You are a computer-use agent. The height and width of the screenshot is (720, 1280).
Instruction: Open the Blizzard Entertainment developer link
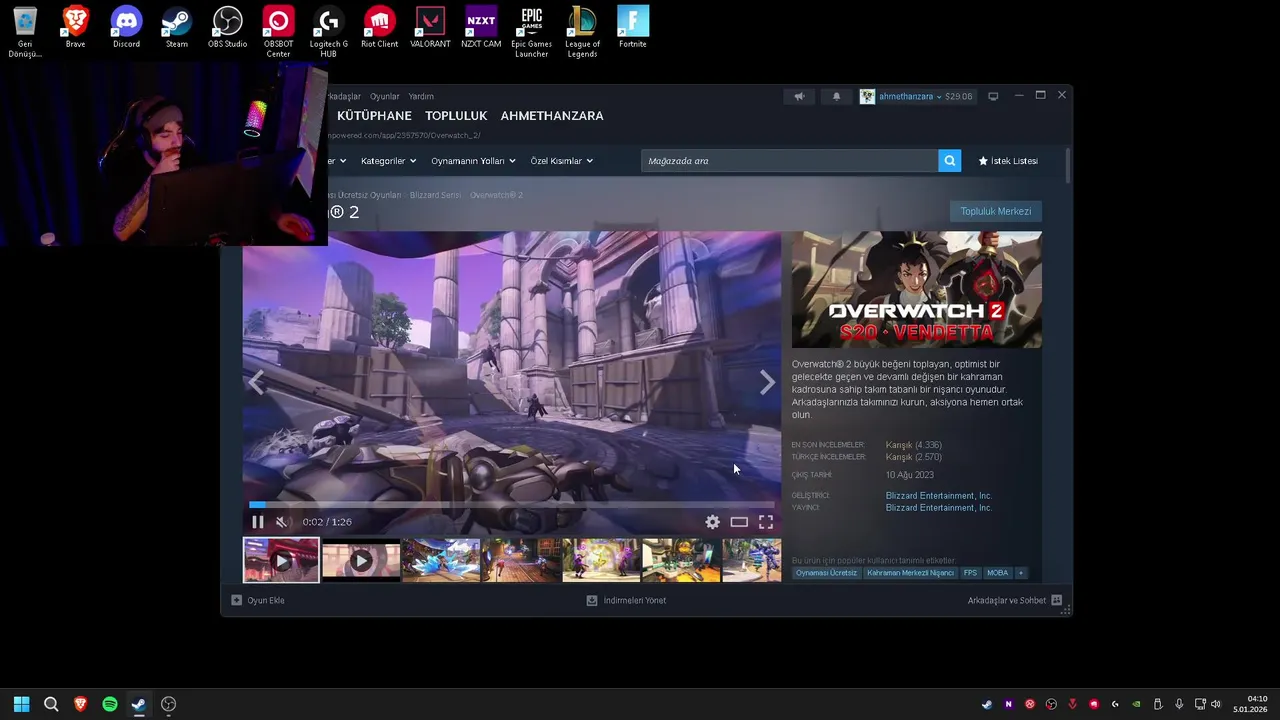click(939, 496)
